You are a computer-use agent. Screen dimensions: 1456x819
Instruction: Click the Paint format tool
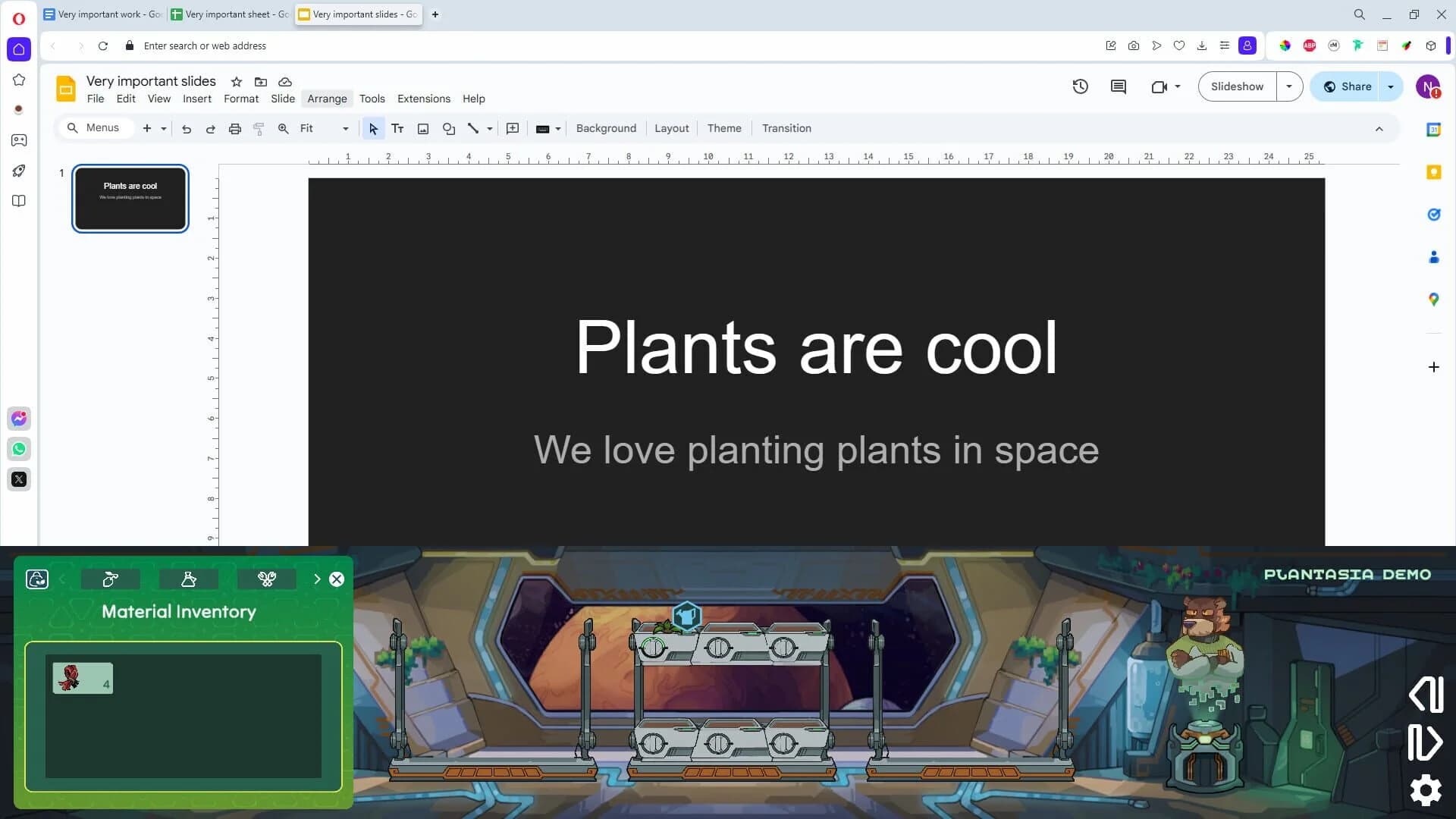(x=259, y=128)
